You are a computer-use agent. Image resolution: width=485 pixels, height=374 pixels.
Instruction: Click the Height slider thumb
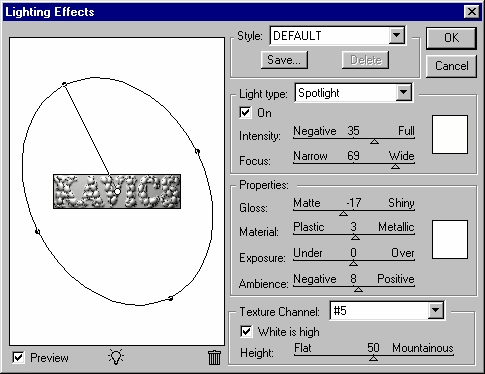pos(373,358)
